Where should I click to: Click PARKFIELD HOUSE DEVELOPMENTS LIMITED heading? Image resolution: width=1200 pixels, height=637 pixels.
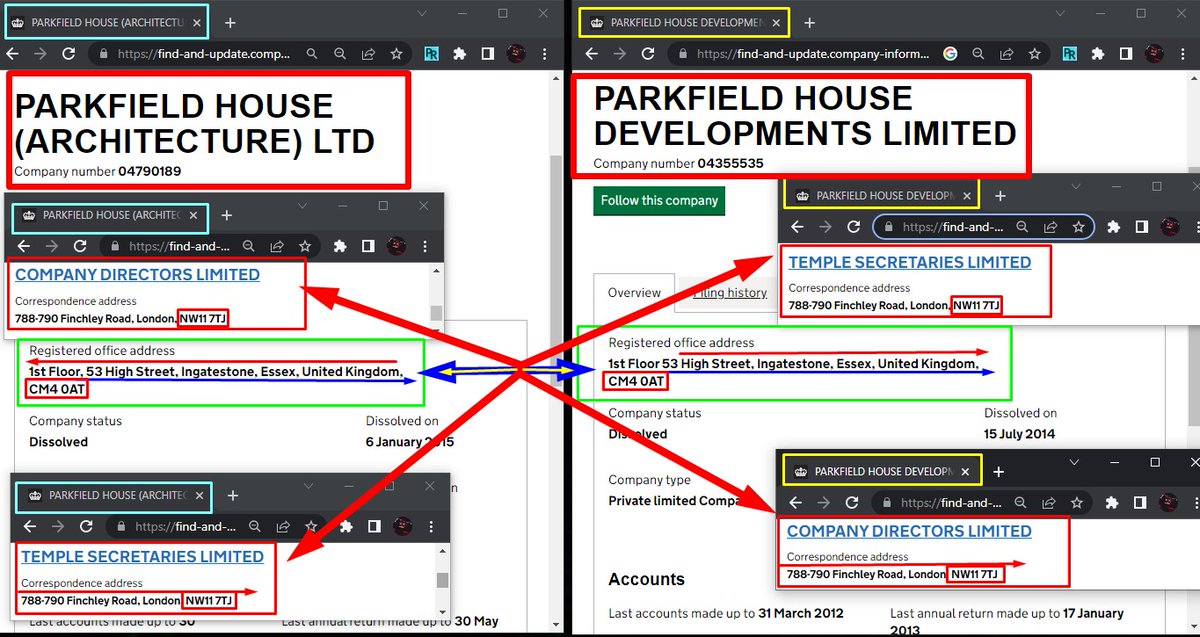point(805,115)
